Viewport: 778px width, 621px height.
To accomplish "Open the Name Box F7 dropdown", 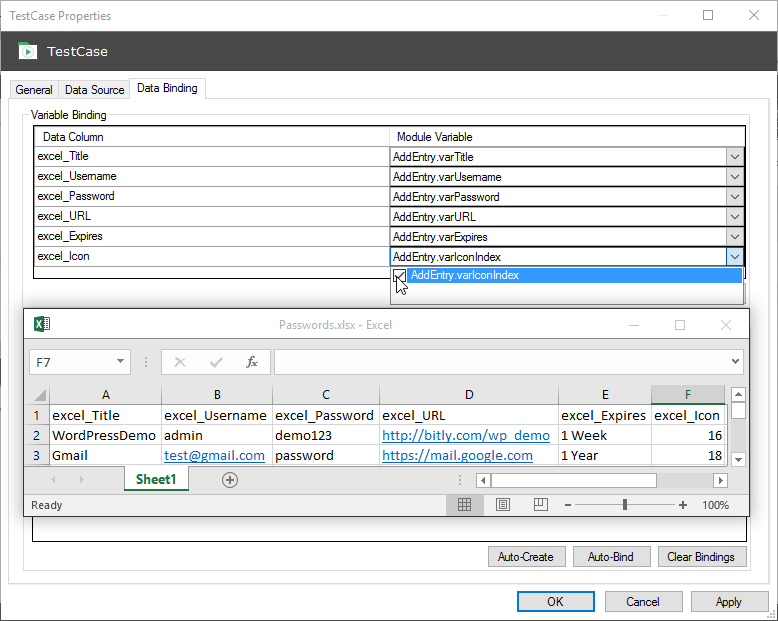I will 120,362.
